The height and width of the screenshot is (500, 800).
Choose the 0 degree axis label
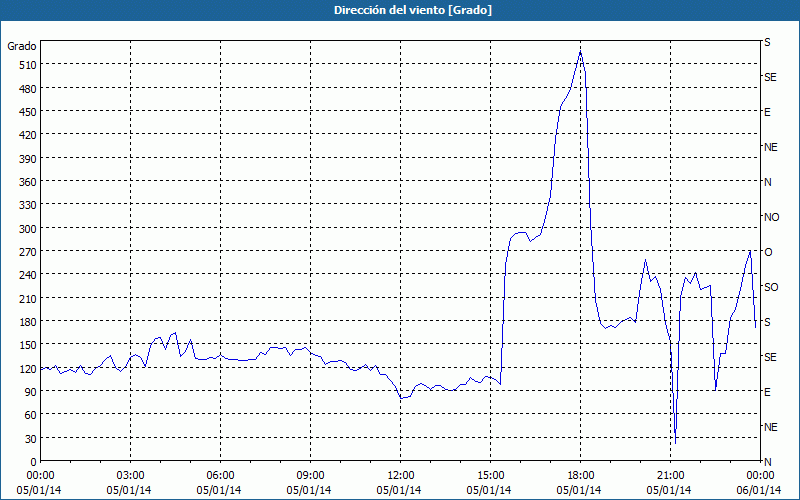tap(34, 462)
